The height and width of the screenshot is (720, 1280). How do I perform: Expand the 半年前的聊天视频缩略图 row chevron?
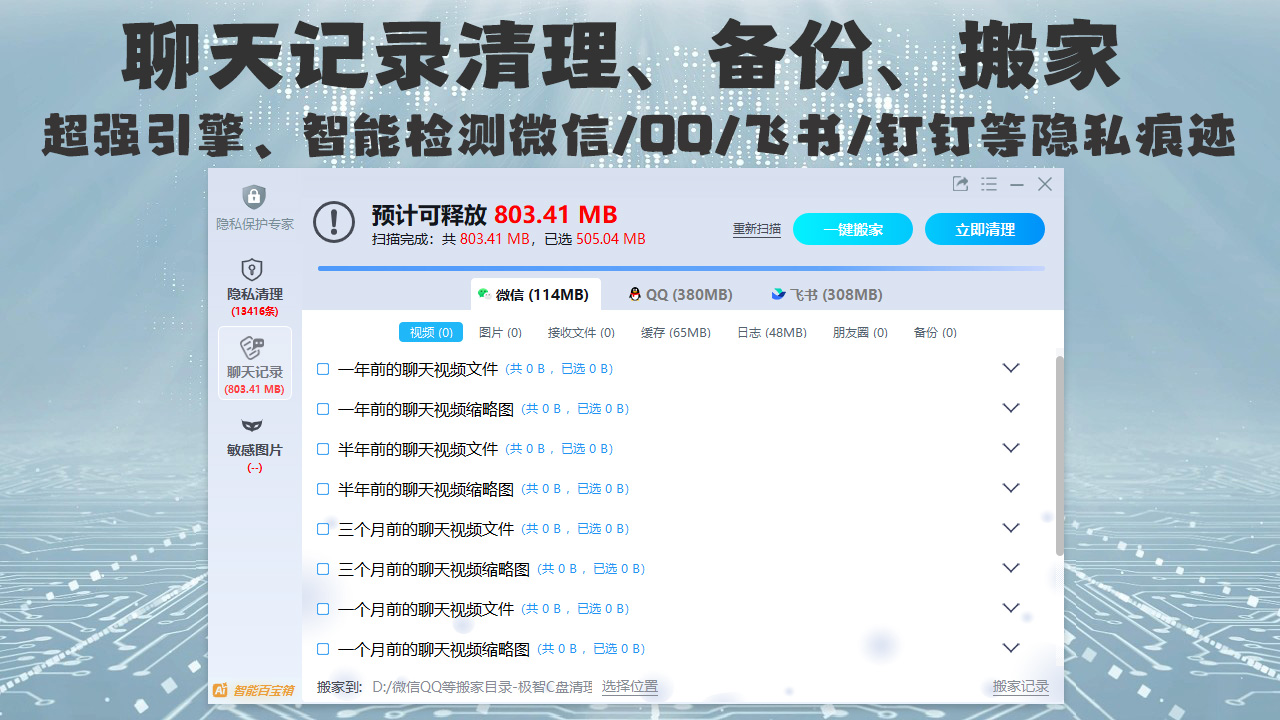(x=1011, y=488)
